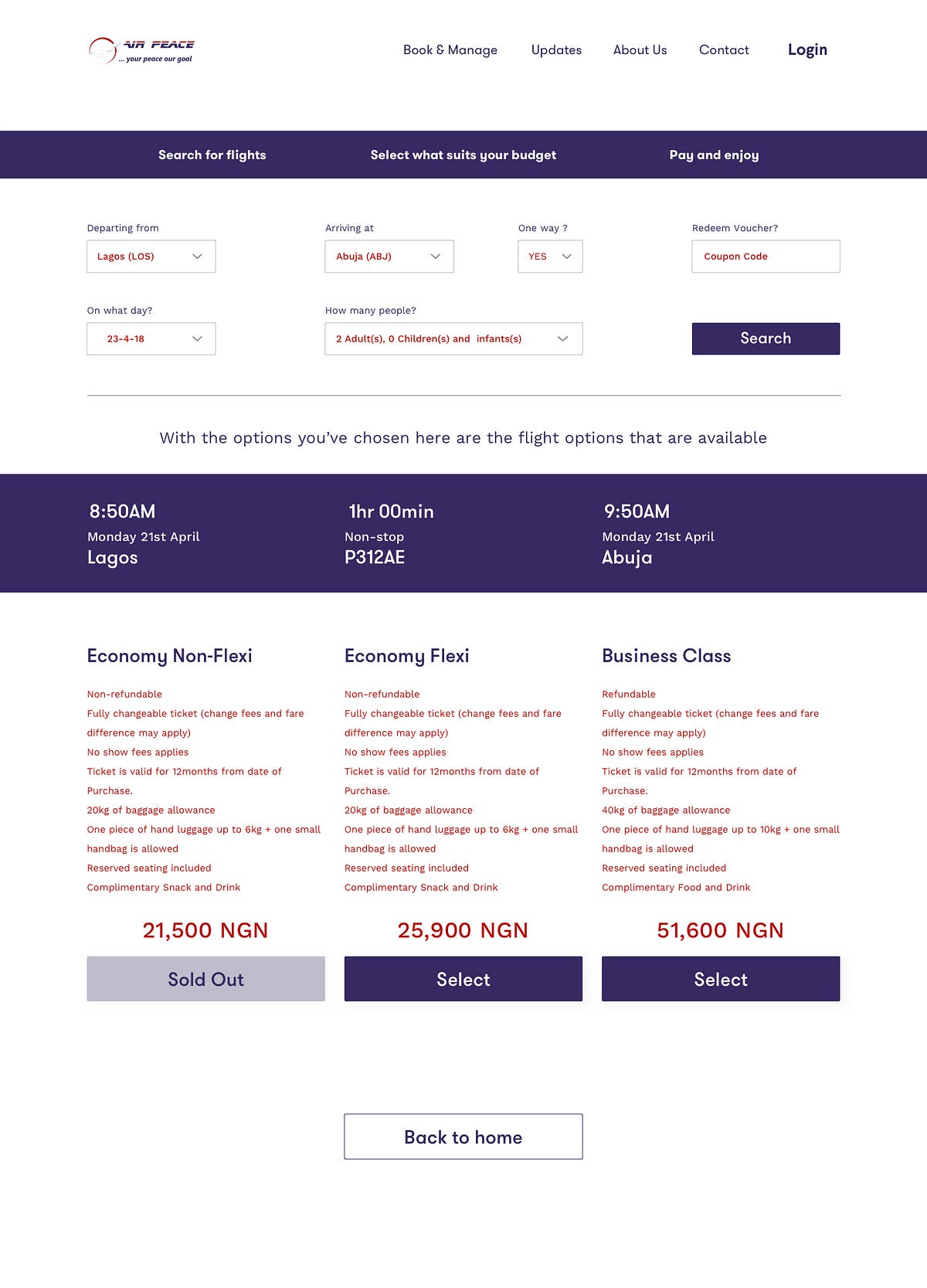This screenshot has height=1288, width=927.
Task: Click the Coupon Code input field
Action: [766, 257]
